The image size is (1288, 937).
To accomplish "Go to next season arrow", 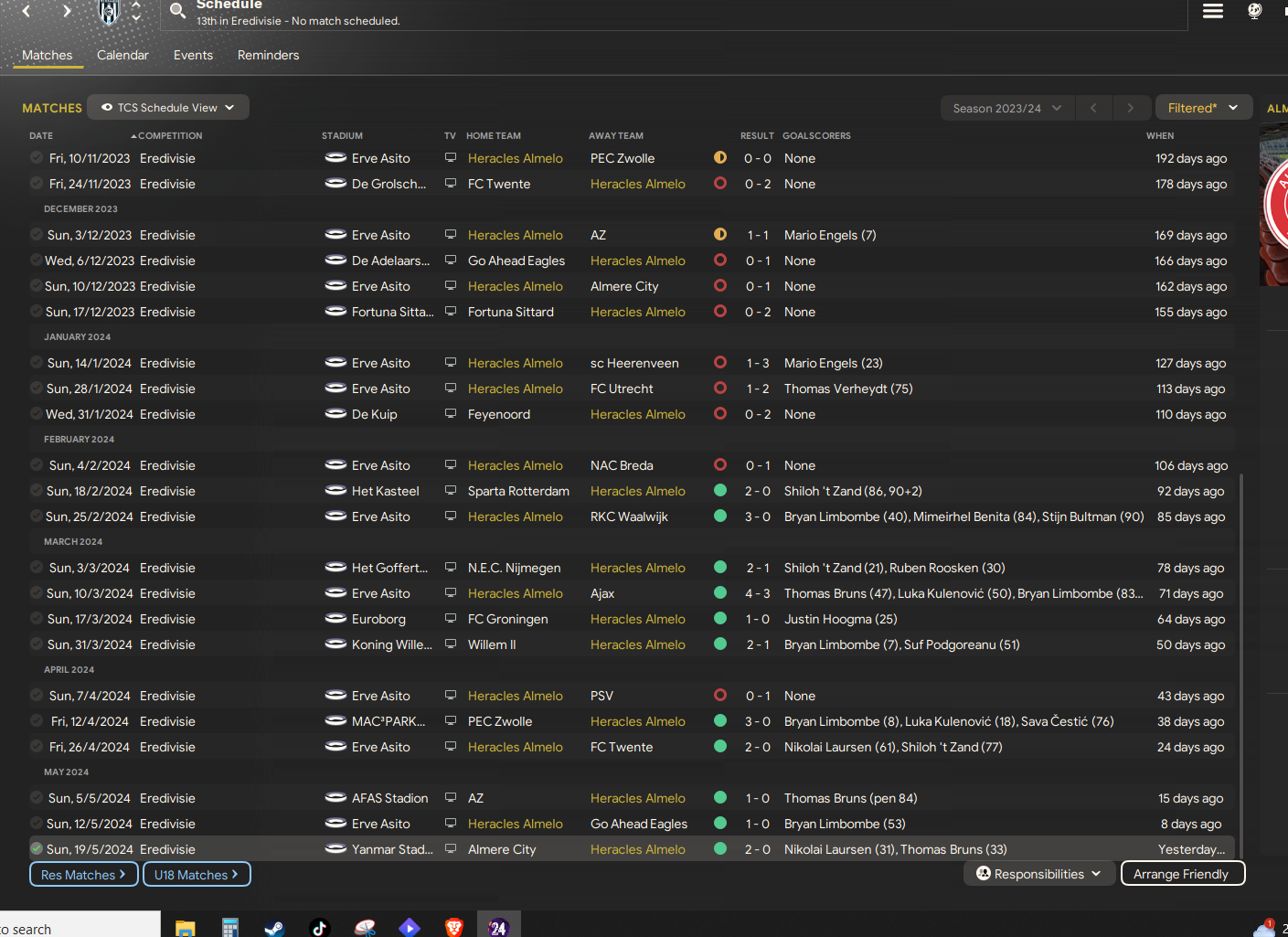I will click(x=1131, y=108).
